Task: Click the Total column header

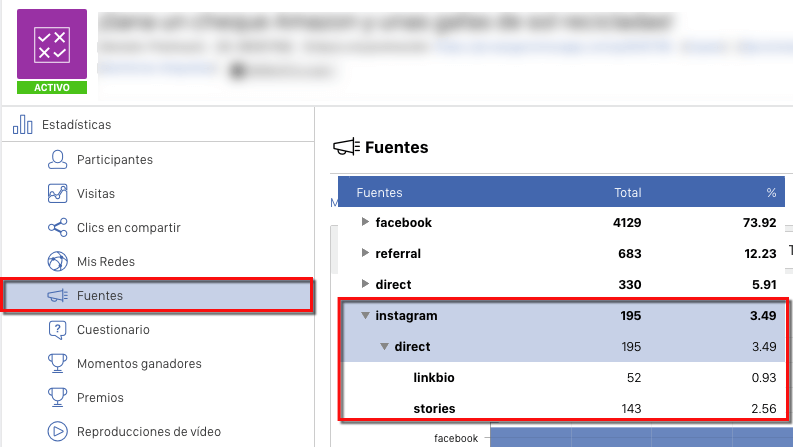Action: (x=628, y=193)
